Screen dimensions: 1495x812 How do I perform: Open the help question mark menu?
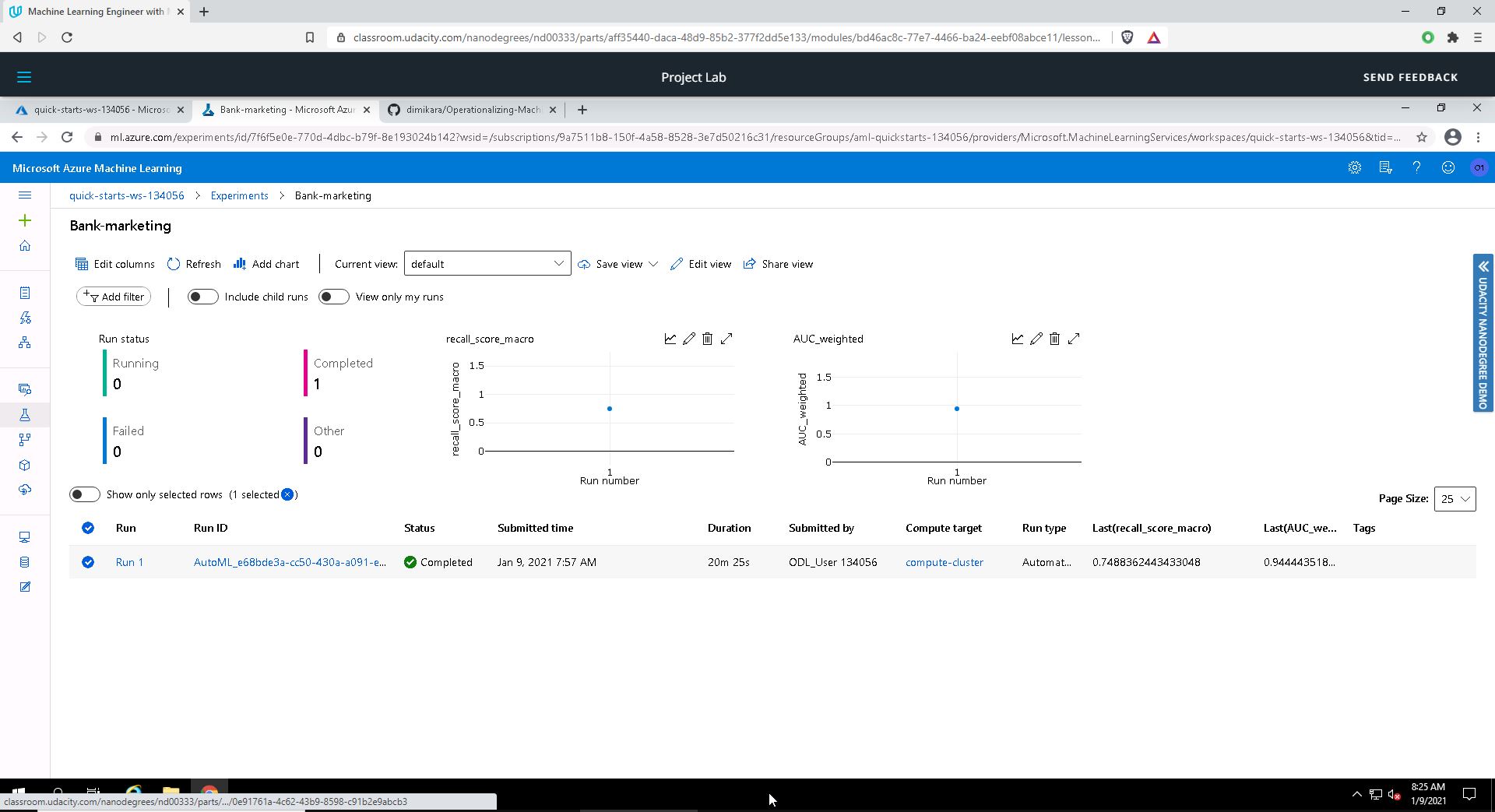(1416, 168)
